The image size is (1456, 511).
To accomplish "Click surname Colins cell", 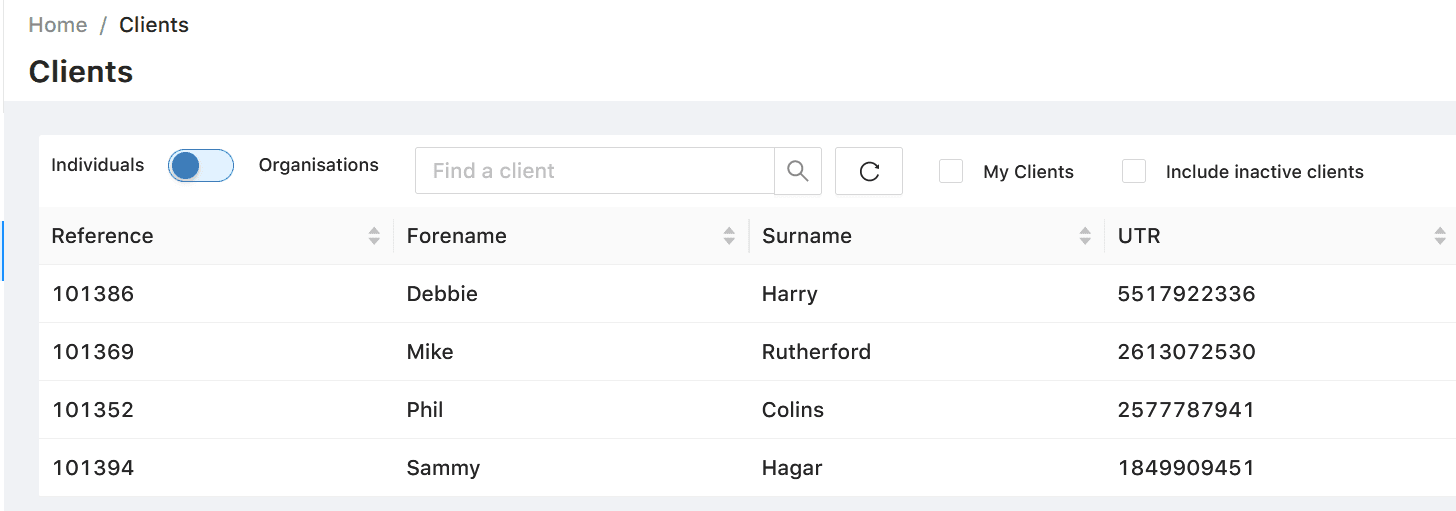I will point(793,410).
